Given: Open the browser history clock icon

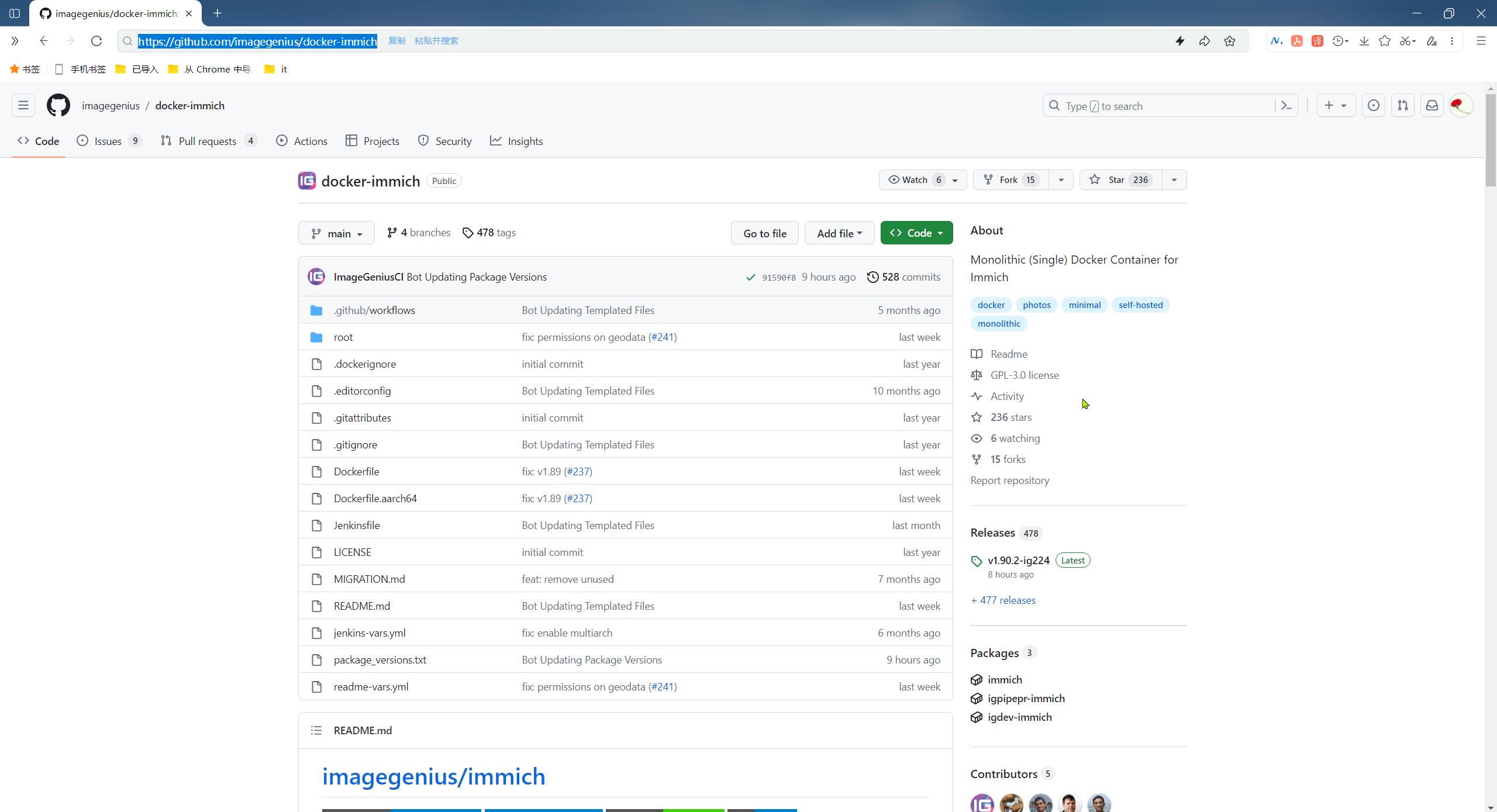Looking at the screenshot, I should tap(1339, 41).
